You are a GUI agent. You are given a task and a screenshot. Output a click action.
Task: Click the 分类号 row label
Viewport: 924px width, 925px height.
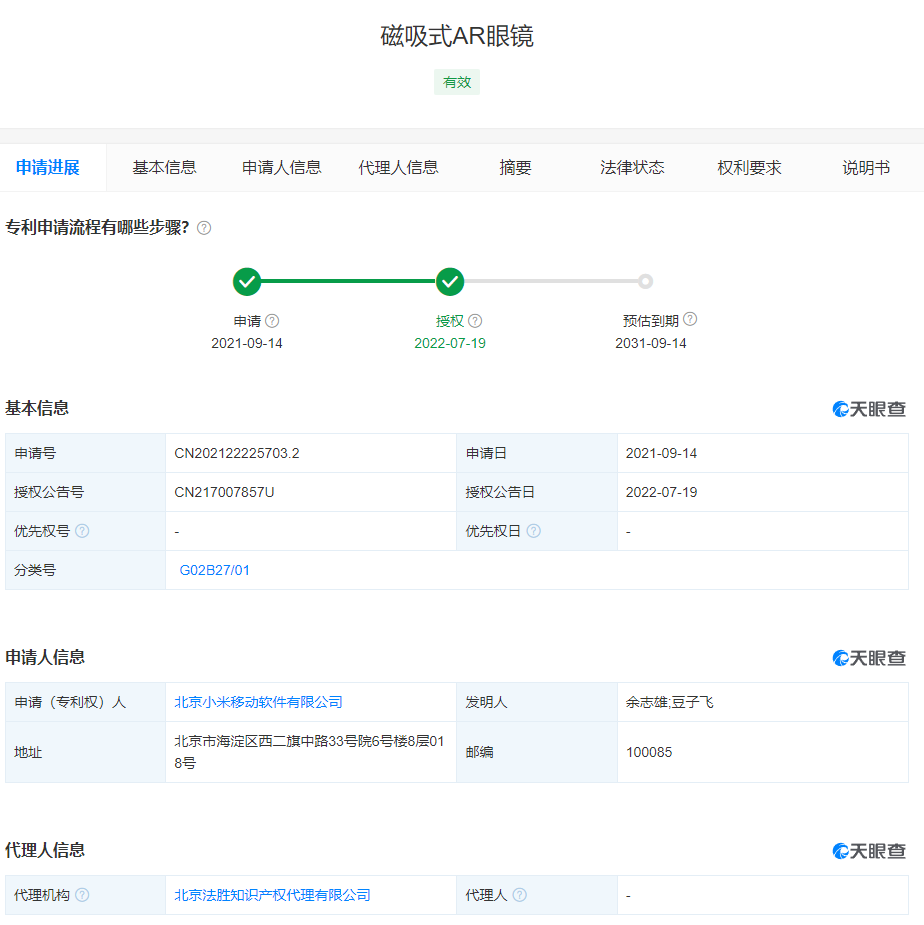click(35, 570)
